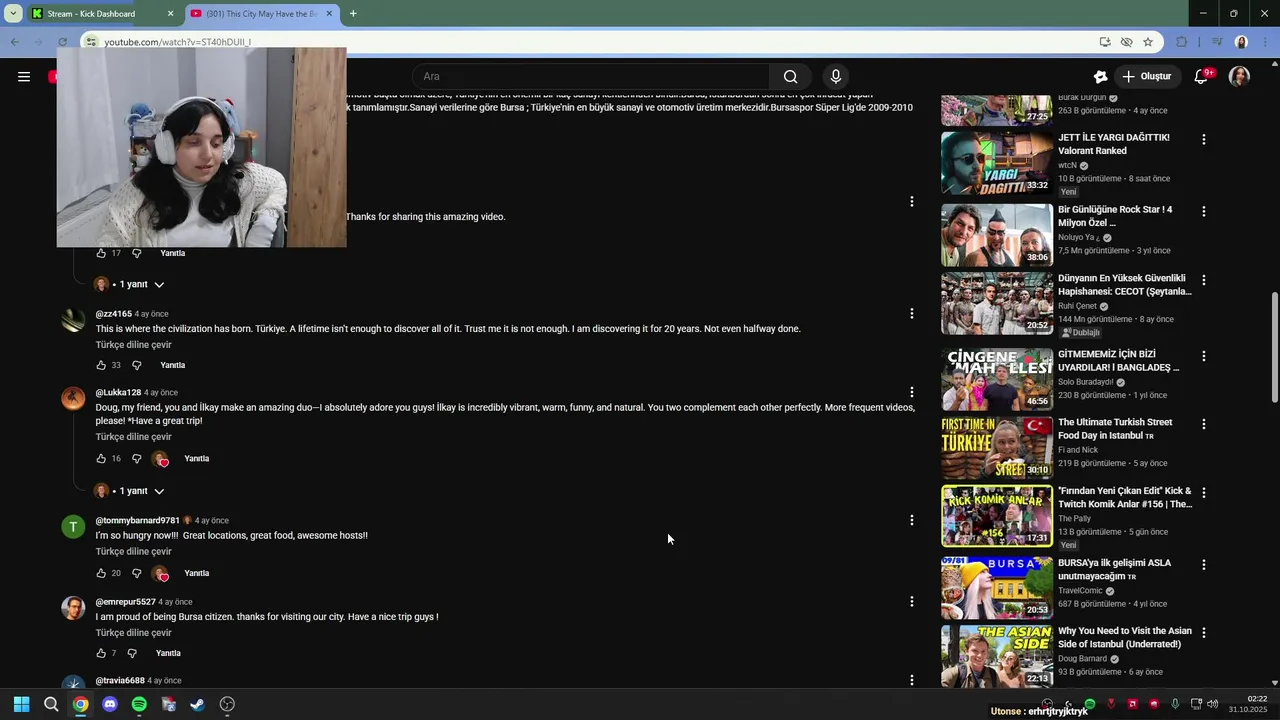1280x720 pixels.
Task: Translate tommybarnard9781's comment to Turkish
Action: [x=134, y=552]
